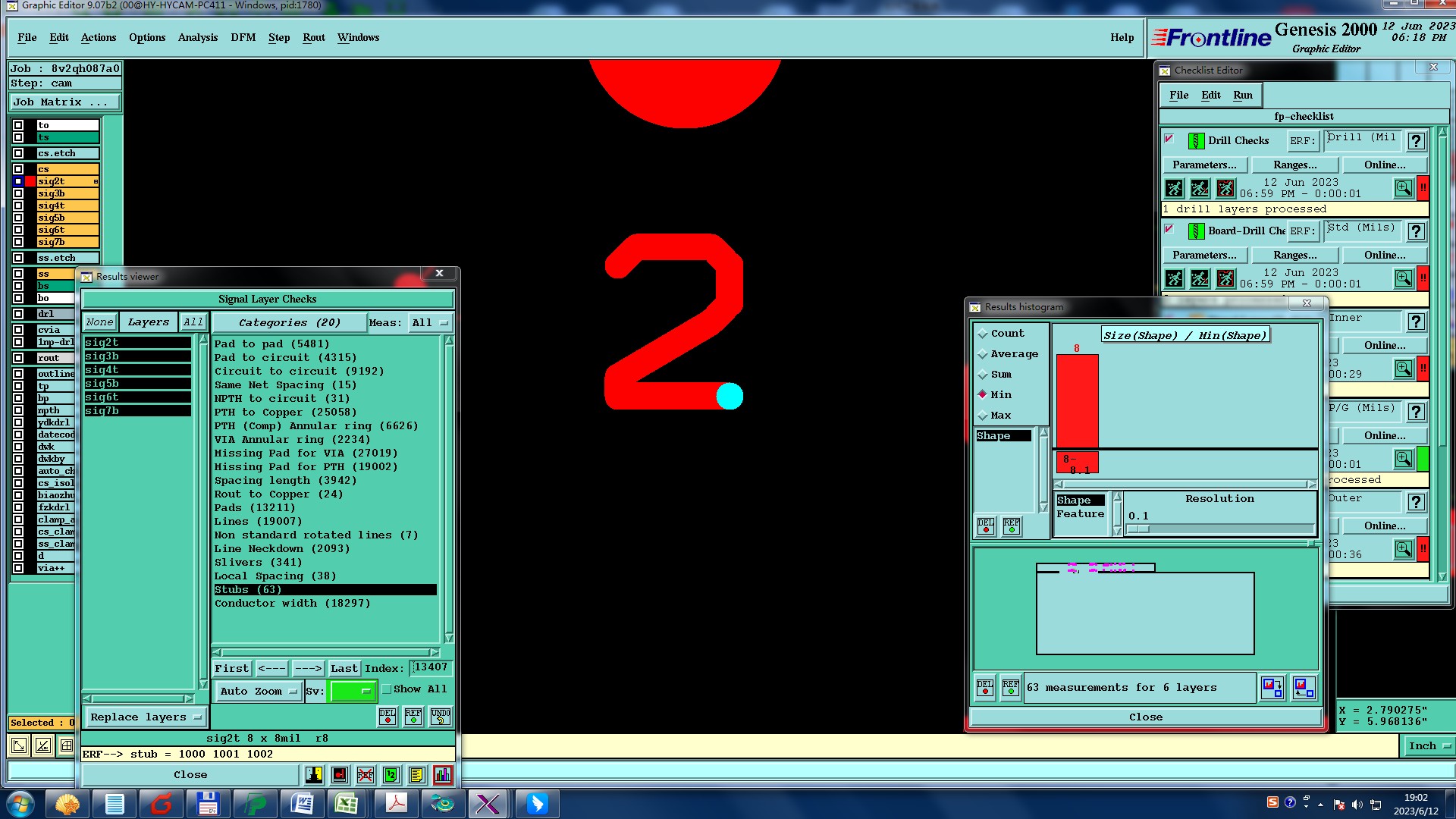Open the Auto Zoom dropdown

tap(258, 691)
